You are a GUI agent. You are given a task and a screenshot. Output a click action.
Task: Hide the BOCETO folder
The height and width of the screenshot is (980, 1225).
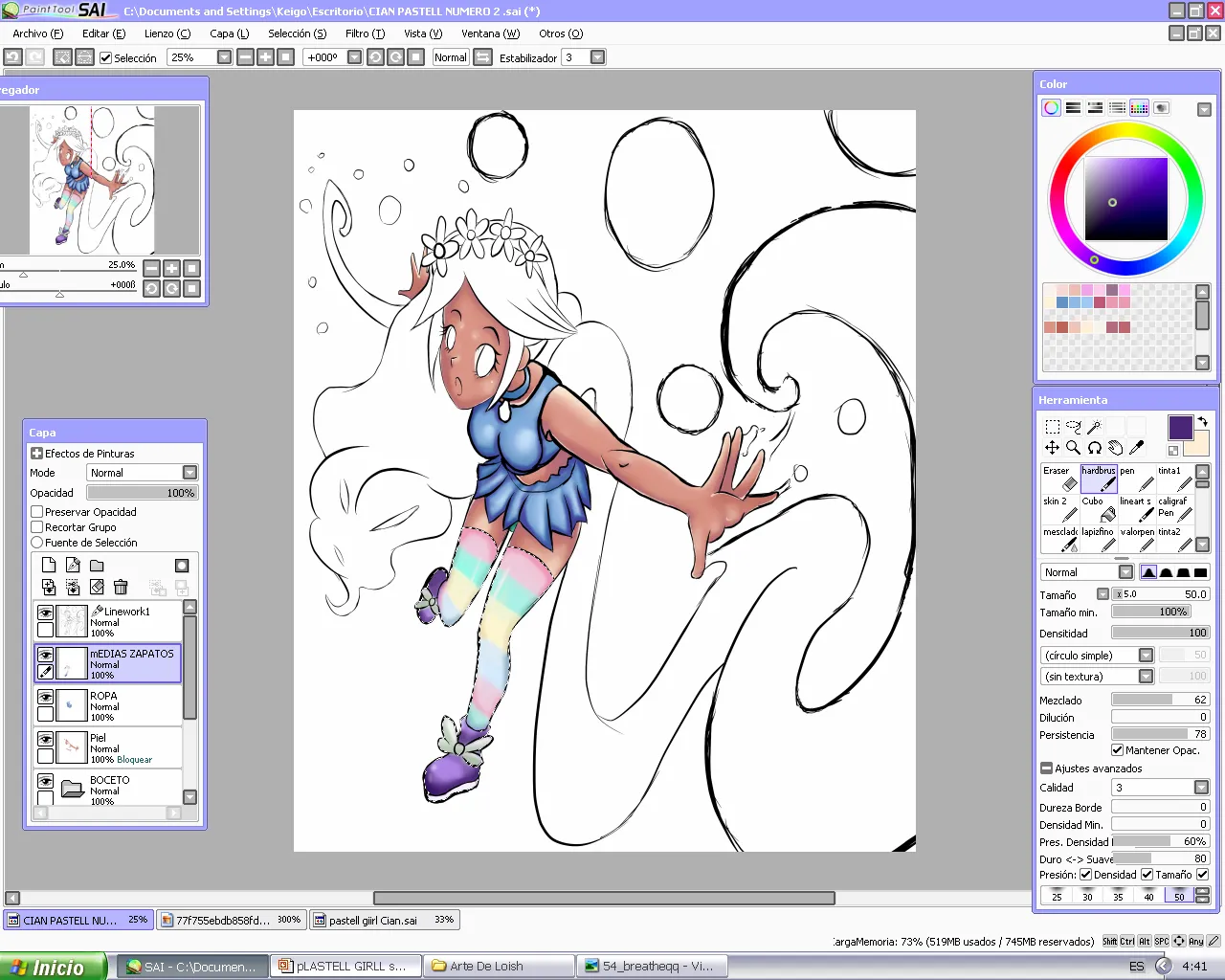pyautogui.click(x=45, y=781)
